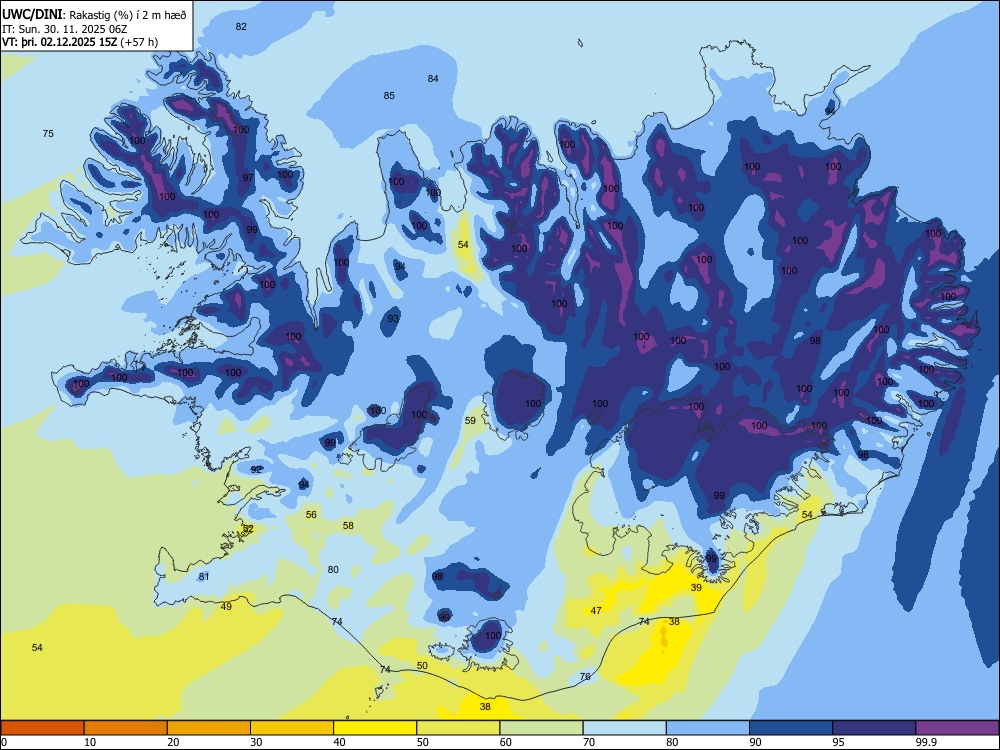Click the legend tick label '0'

click(4, 742)
